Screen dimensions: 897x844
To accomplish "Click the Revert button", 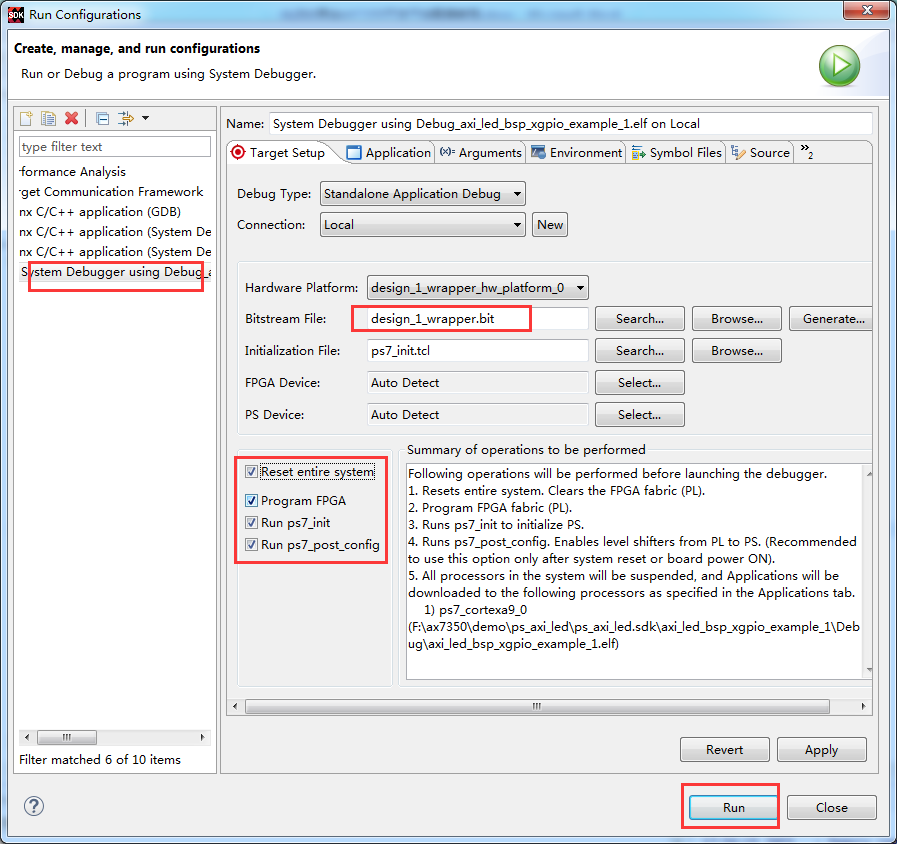I will click(724, 750).
